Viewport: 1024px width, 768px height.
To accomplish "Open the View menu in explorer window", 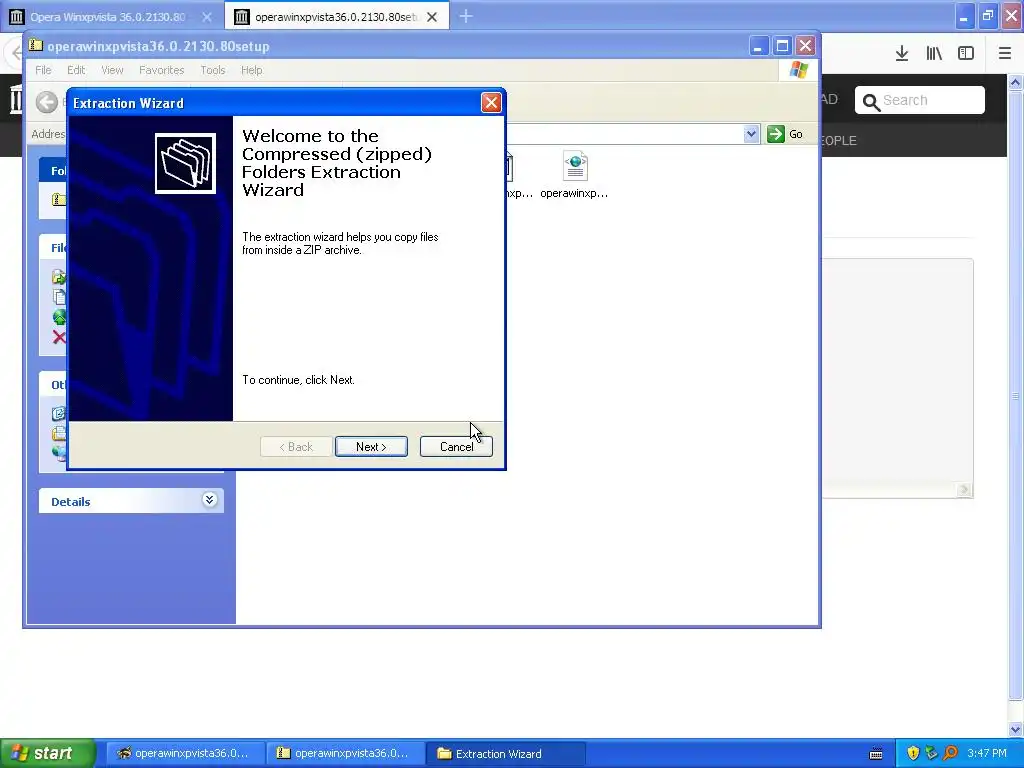I will (112, 70).
